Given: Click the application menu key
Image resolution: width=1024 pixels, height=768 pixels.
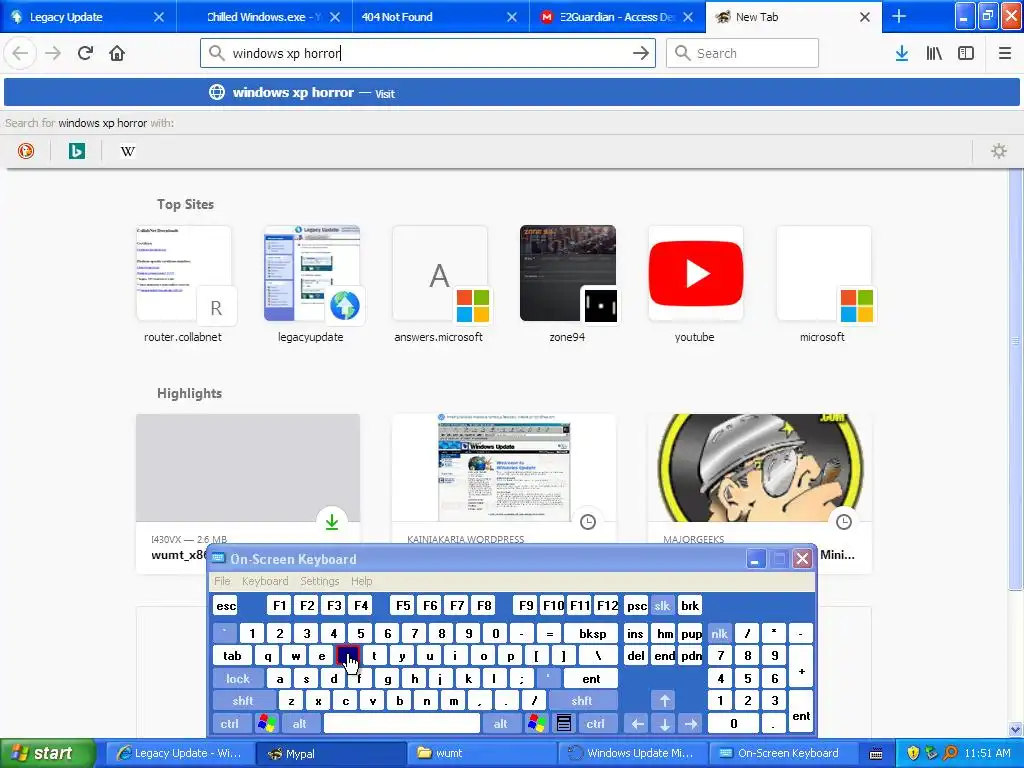Looking at the screenshot, I should click(564, 724).
